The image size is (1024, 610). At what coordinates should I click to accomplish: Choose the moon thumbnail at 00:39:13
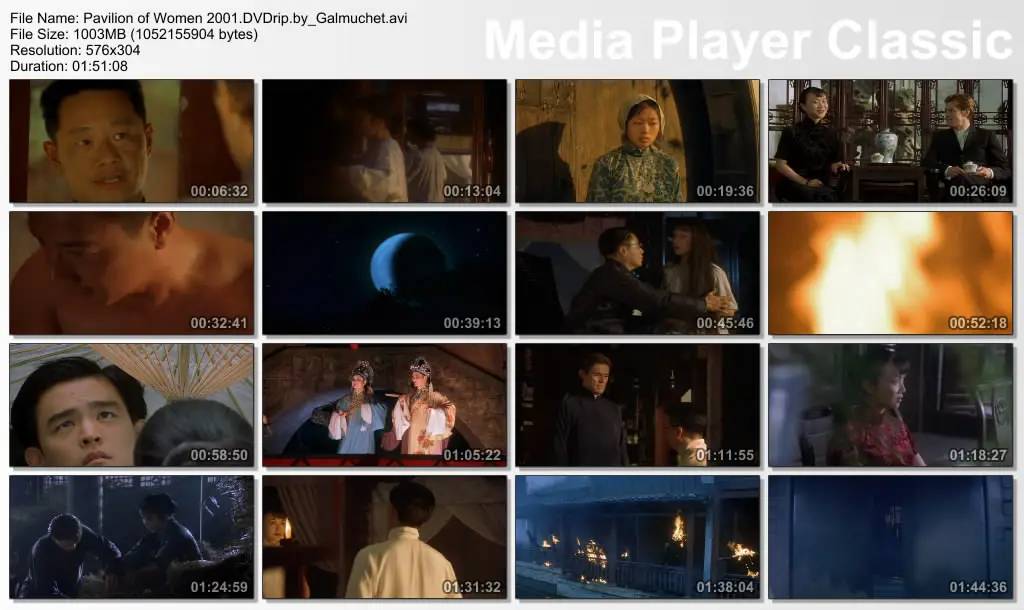(x=385, y=273)
